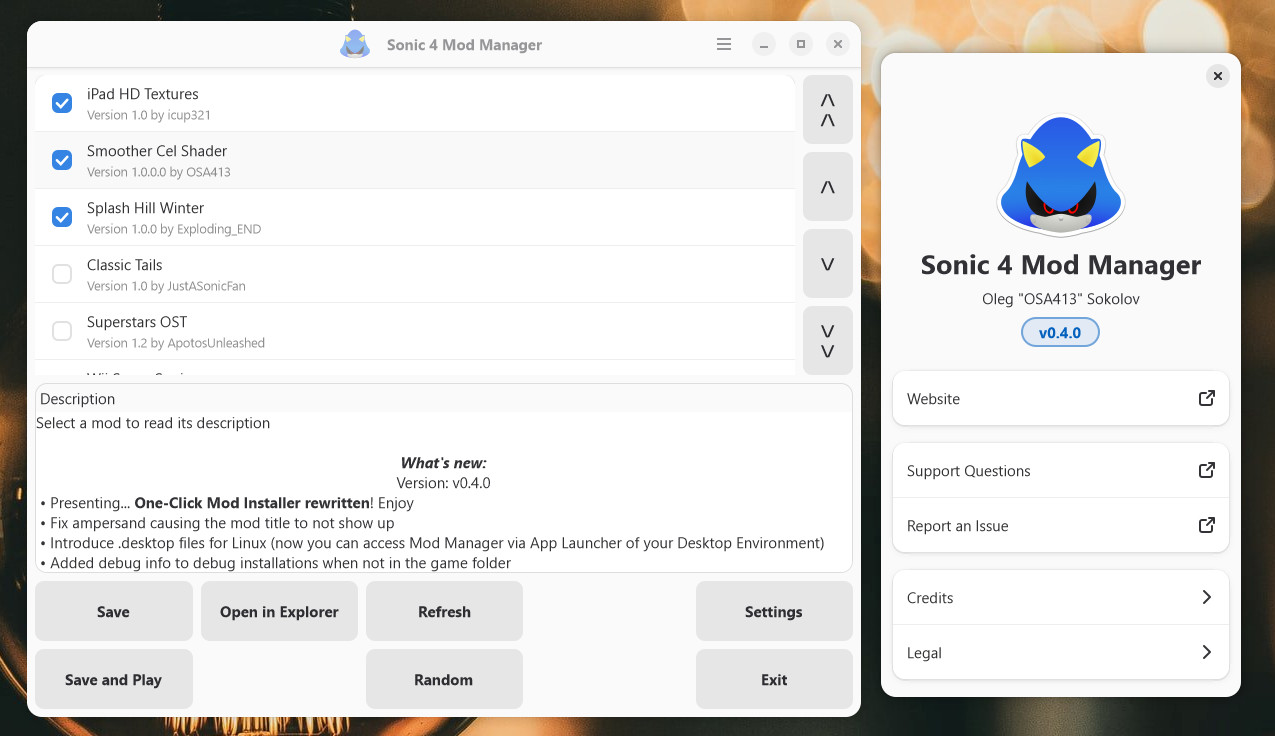Image resolution: width=1275 pixels, height=736 pixels.
Task: Click the Exit button
Action: pos(774,679)
